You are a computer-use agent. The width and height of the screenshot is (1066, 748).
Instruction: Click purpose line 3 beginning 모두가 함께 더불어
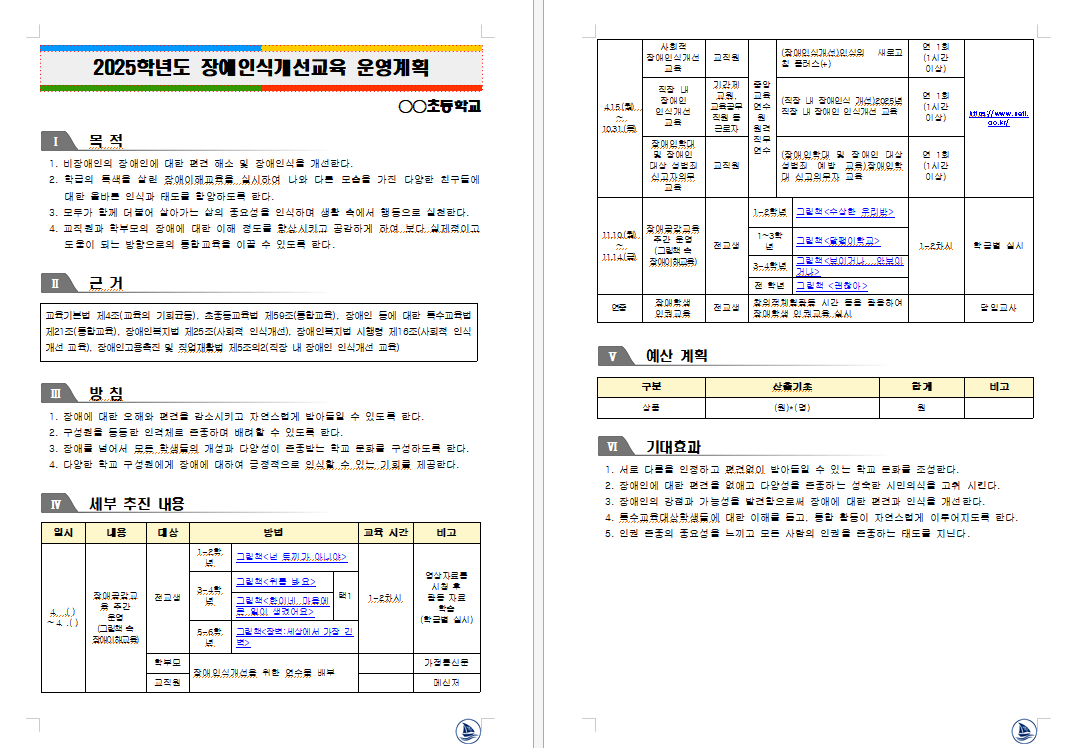pos(259,212)
